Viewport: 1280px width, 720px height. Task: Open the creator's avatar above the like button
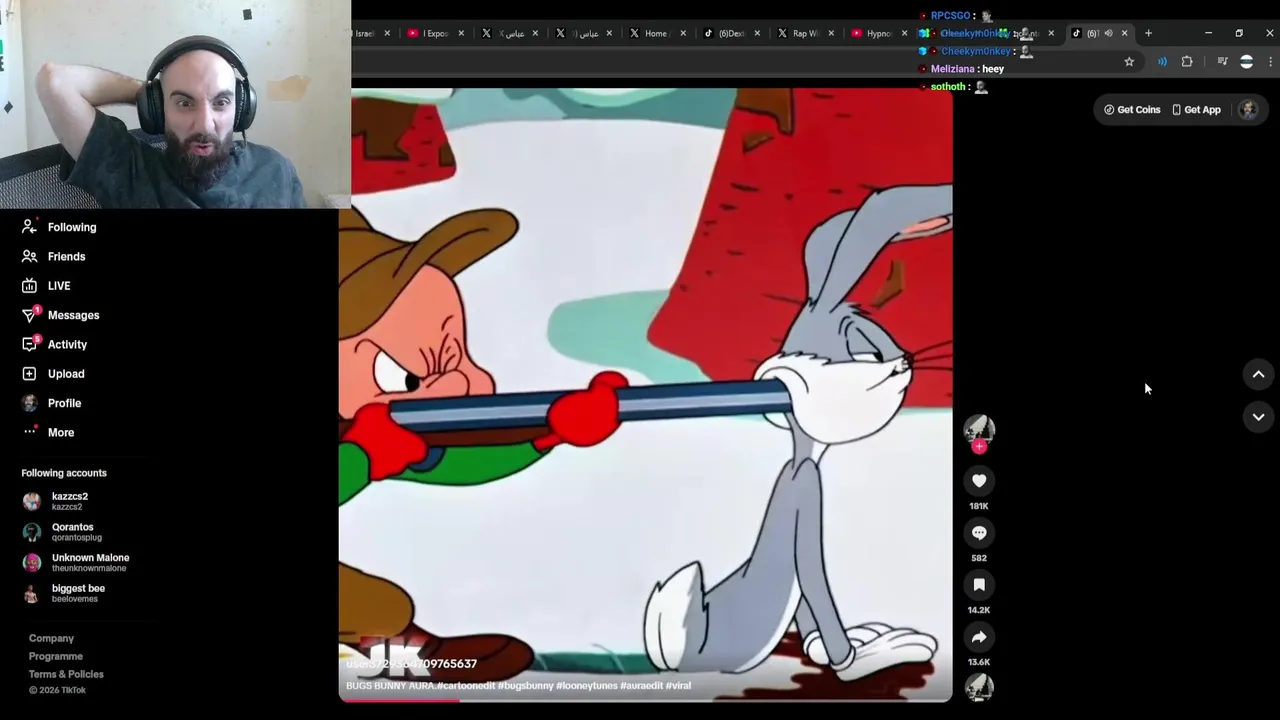point(979,429)
